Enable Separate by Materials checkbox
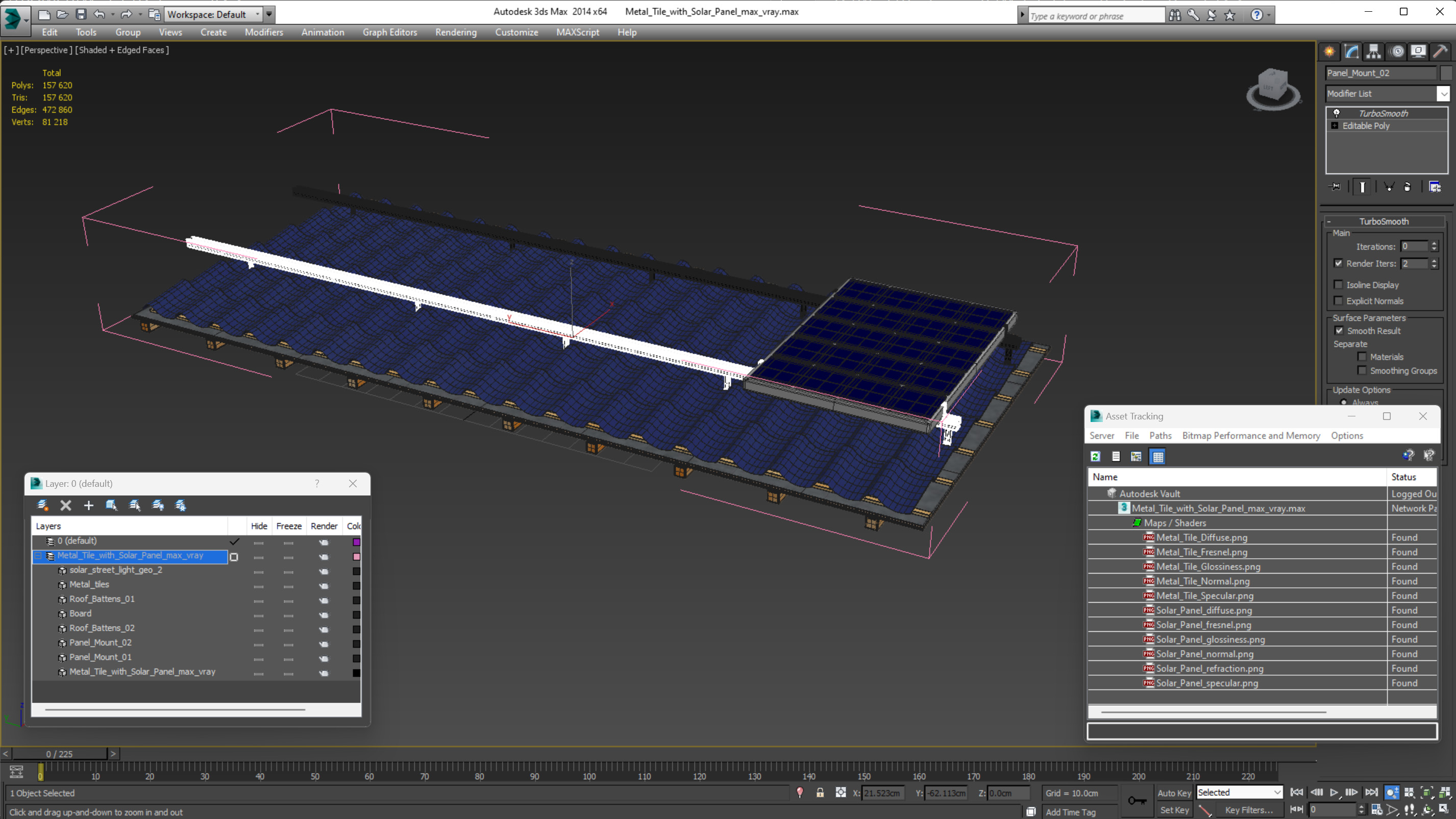The width and height of the screenshot is (1456, 819). 1362,357
